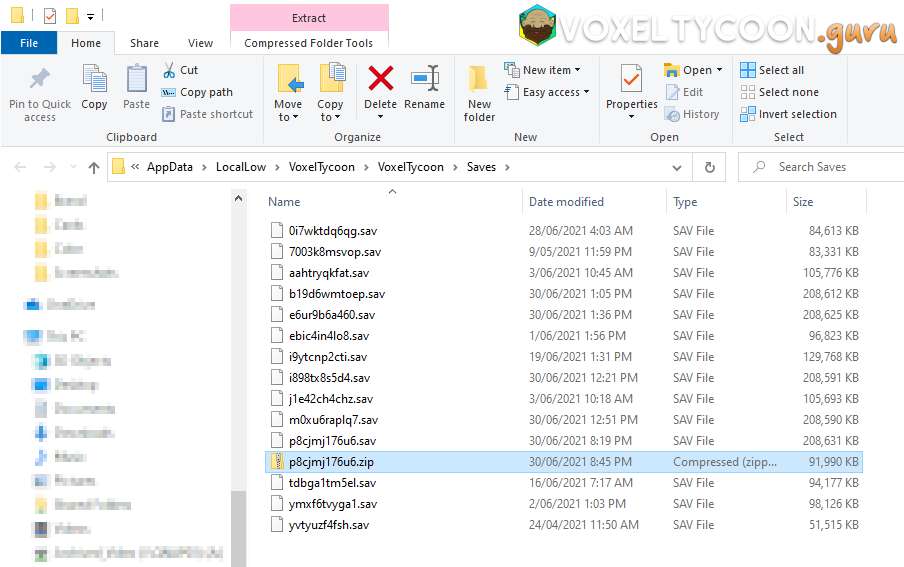Expand the address bar history dropdown
The height and width of the screenshot is (567, 904).
pyautogui.click(x=677, y=168)
